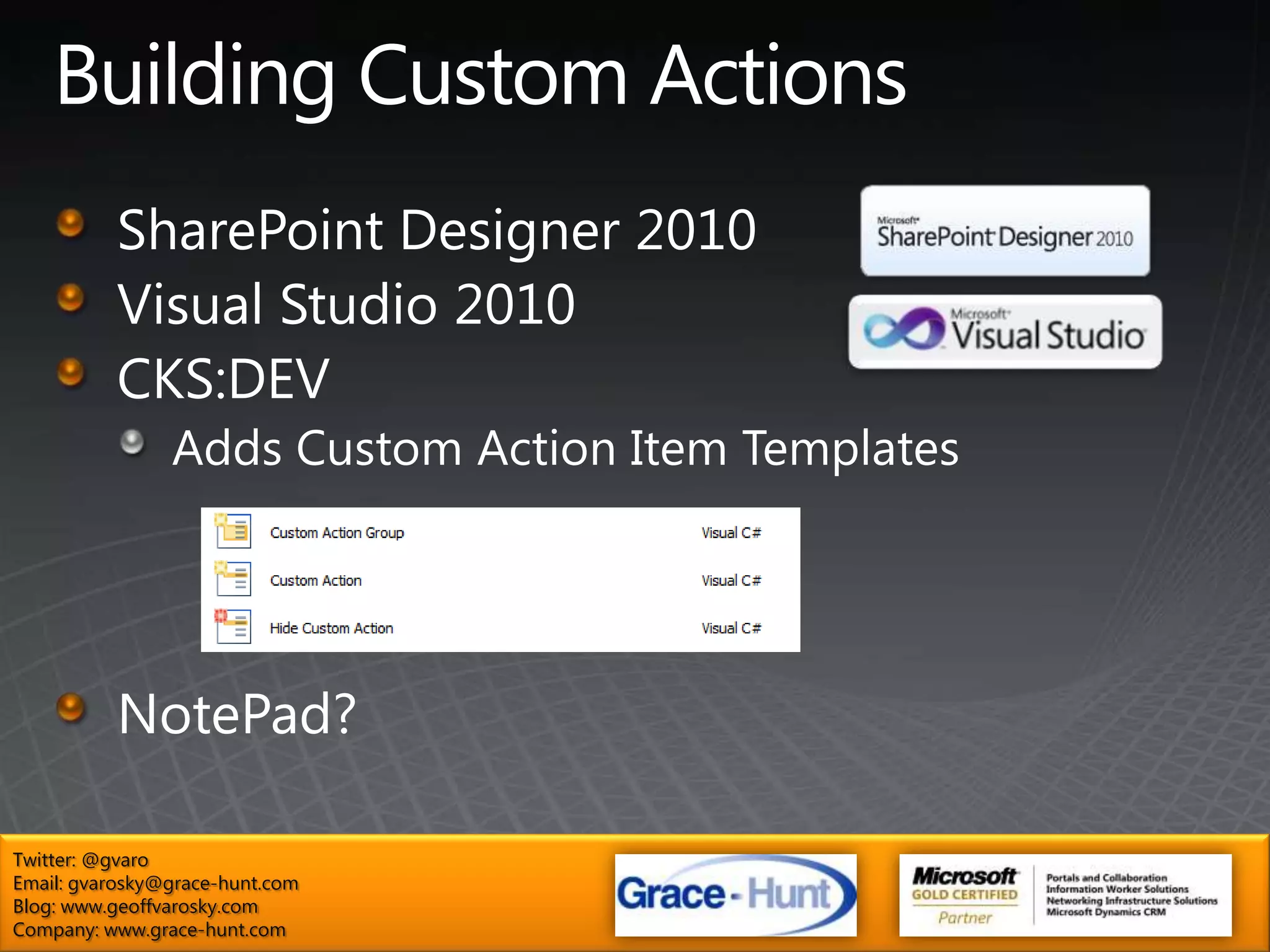
Task: Open the Twitter handle @gvaro
Action: (115, 860)
